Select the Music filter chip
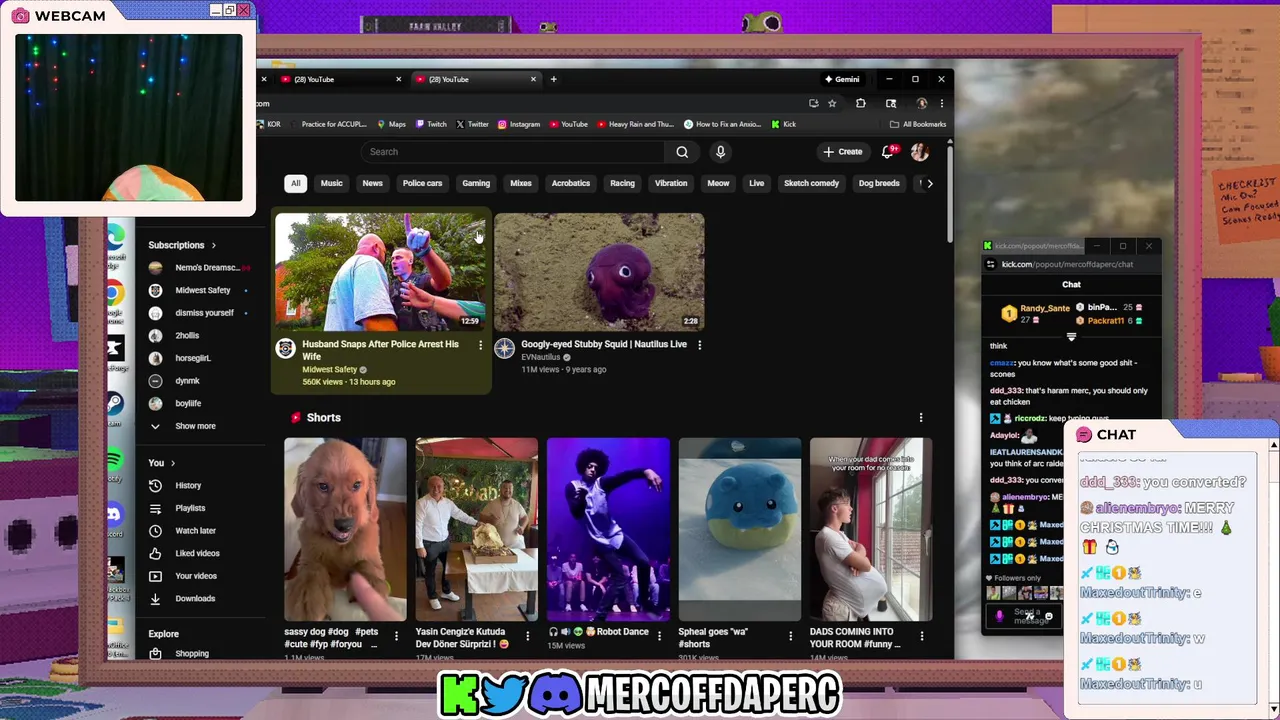 331,183
